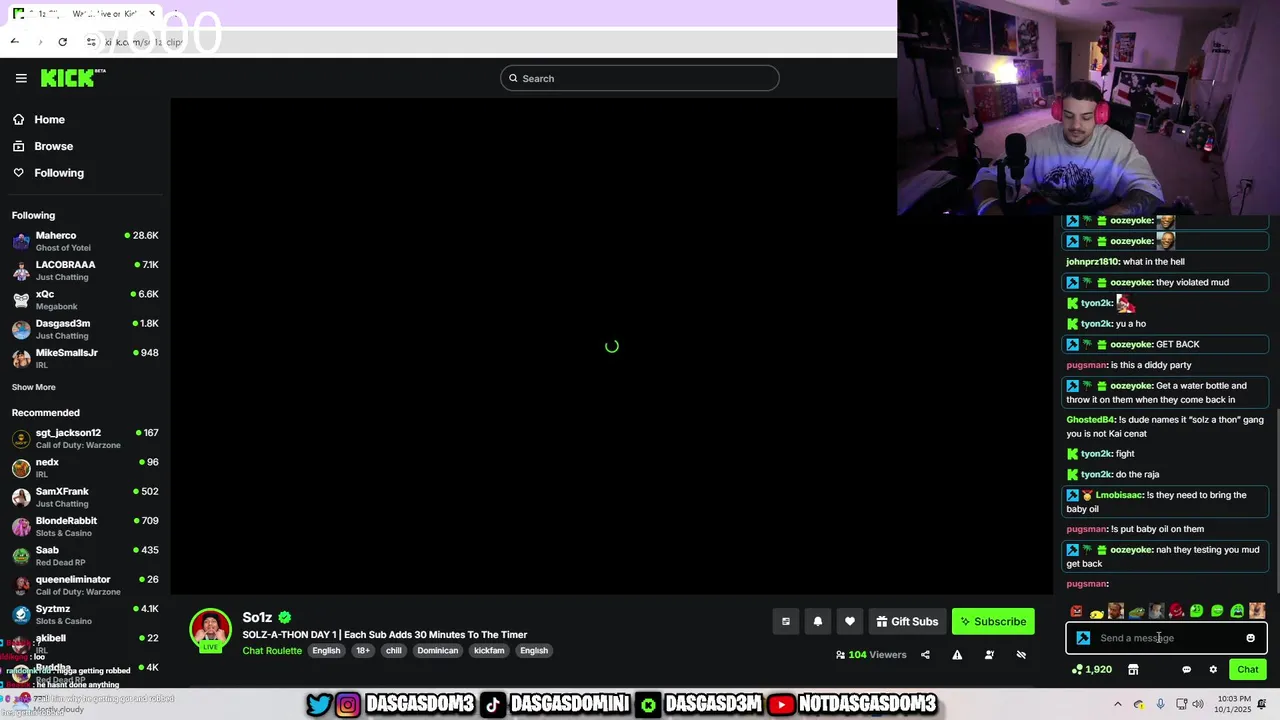Click the site info icon in address bar

(x=91, y=41)
